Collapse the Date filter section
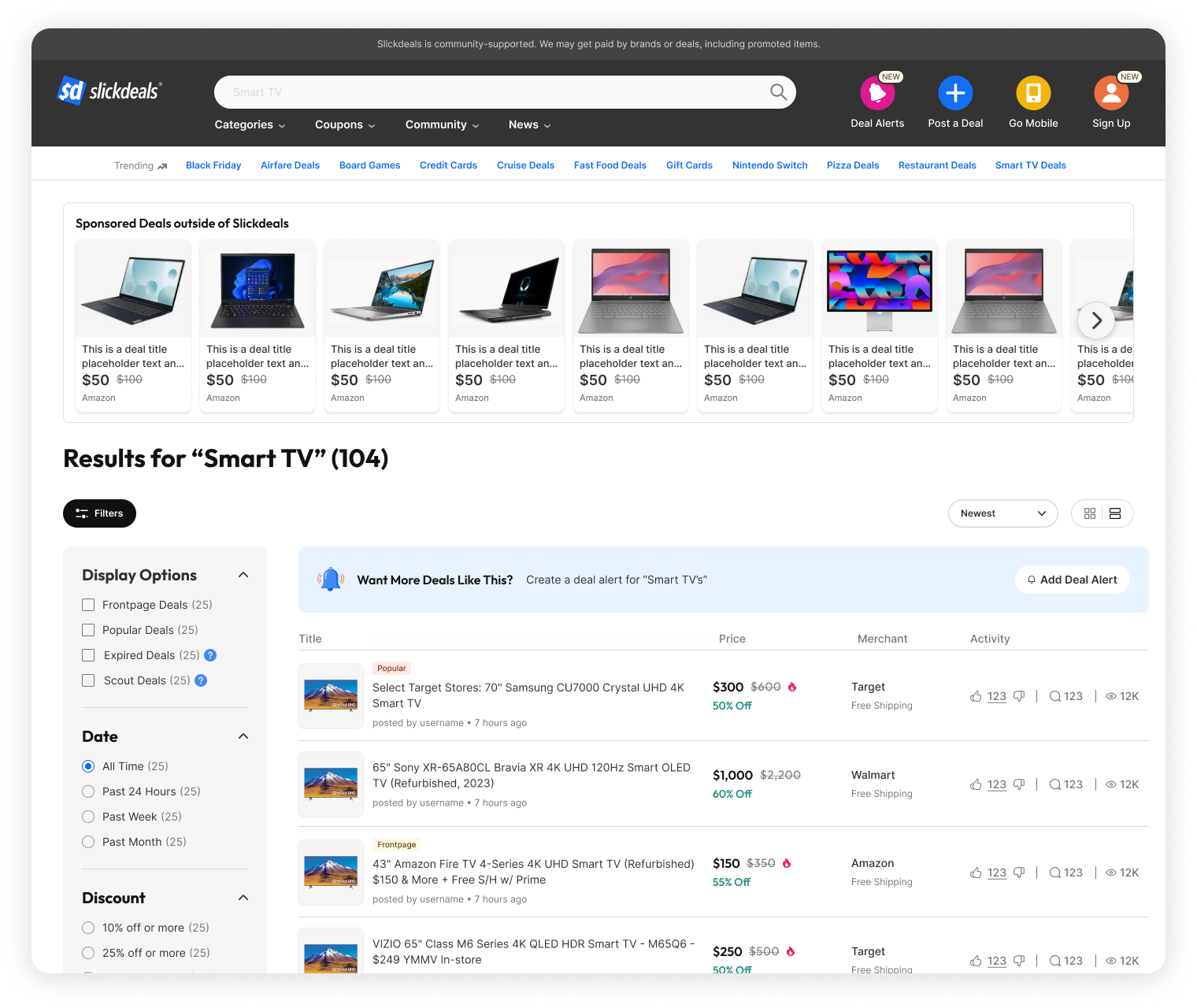 click(x=243, y=736)
